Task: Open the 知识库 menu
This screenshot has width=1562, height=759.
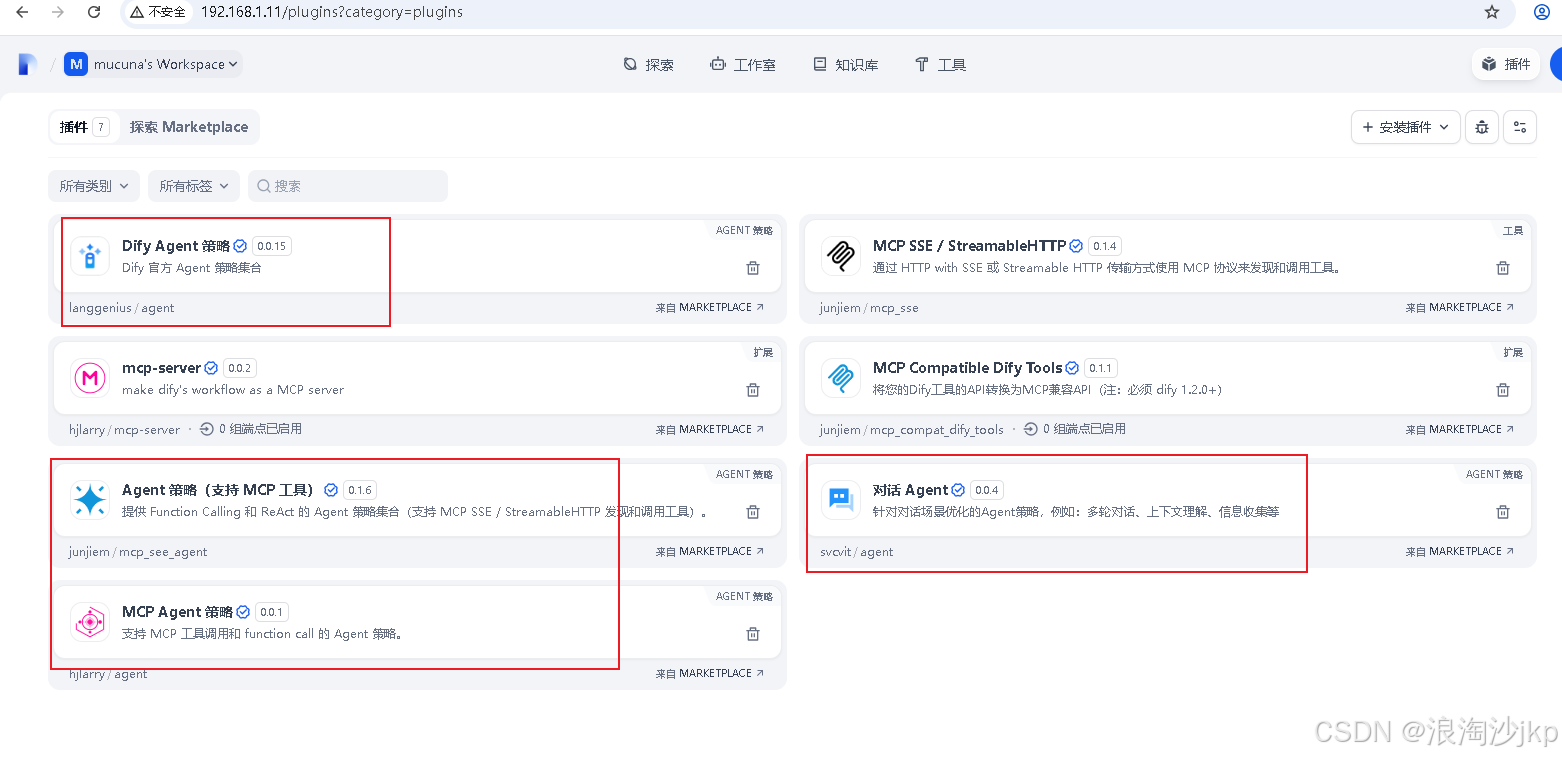Action: pos(845,64)
